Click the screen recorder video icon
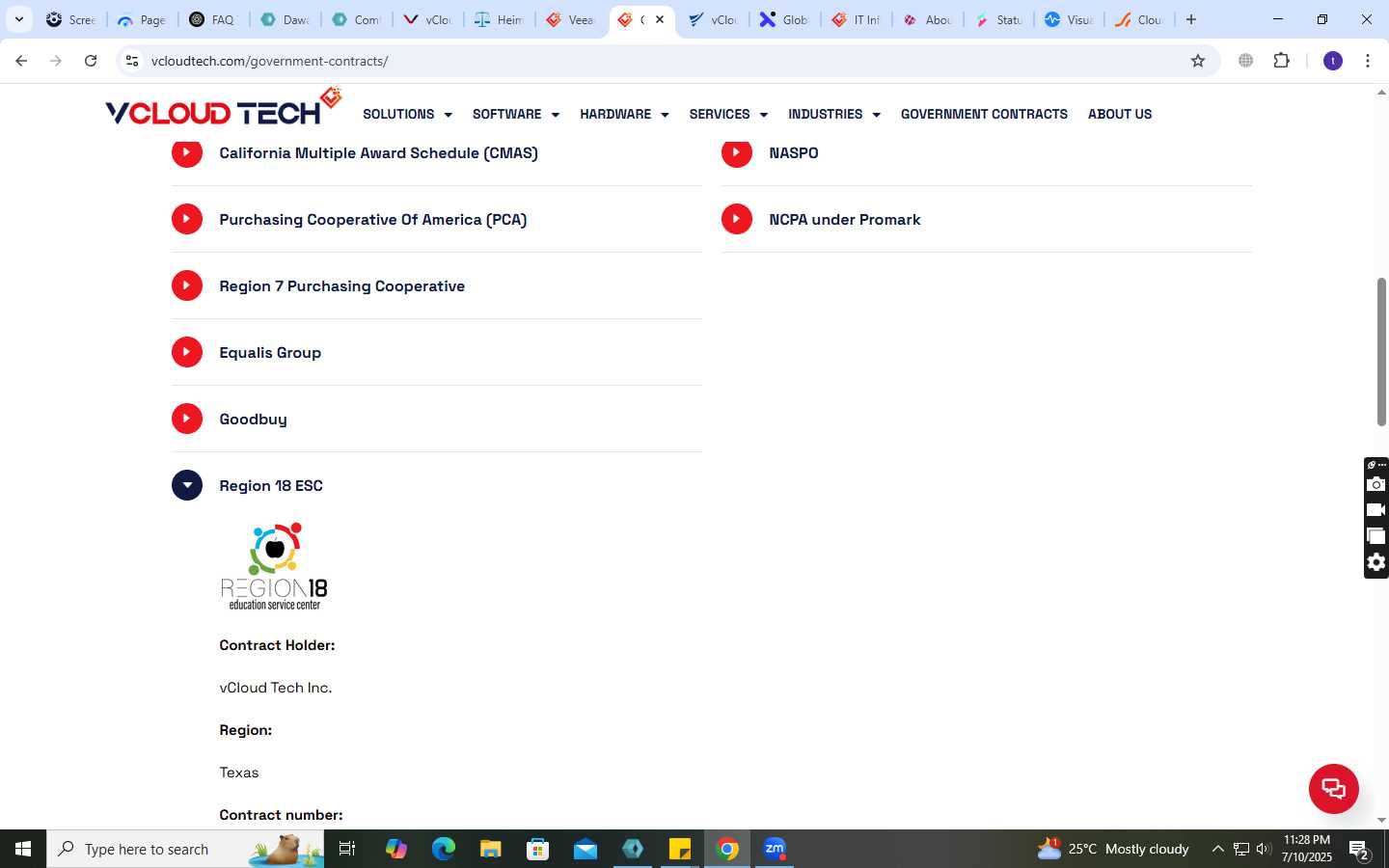This screenshot has height=868, width=1389. (x=1376, y=510)
